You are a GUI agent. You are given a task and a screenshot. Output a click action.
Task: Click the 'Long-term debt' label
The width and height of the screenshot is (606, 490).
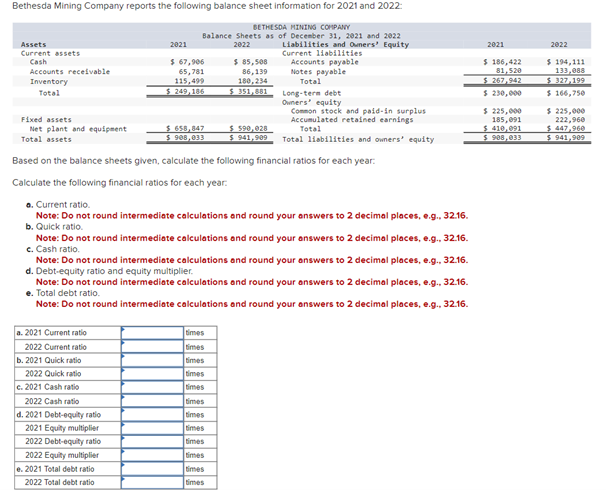pyautogui.click(x=312, y=93)
